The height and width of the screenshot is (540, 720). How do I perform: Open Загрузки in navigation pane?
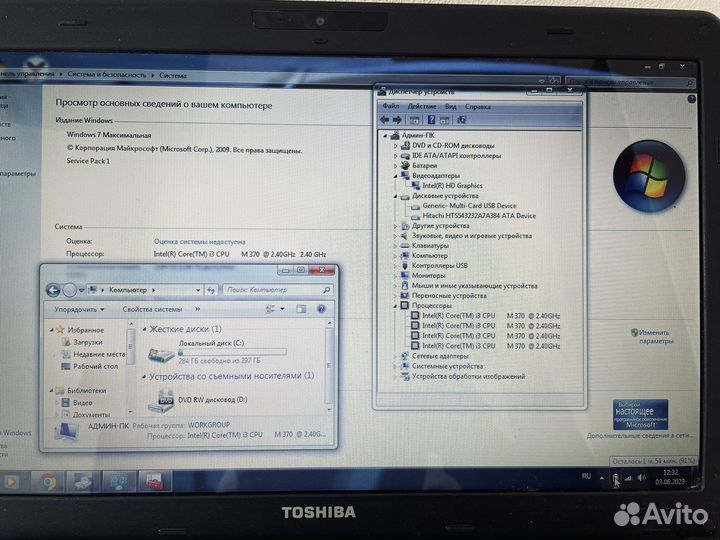click(x=88, y=342)
